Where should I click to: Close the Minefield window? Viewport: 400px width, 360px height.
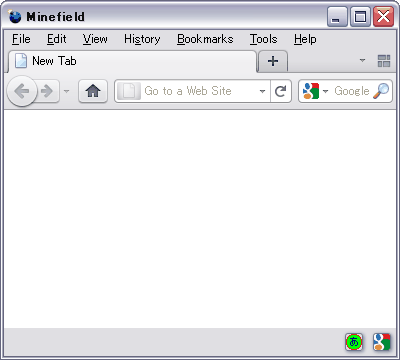383,16
